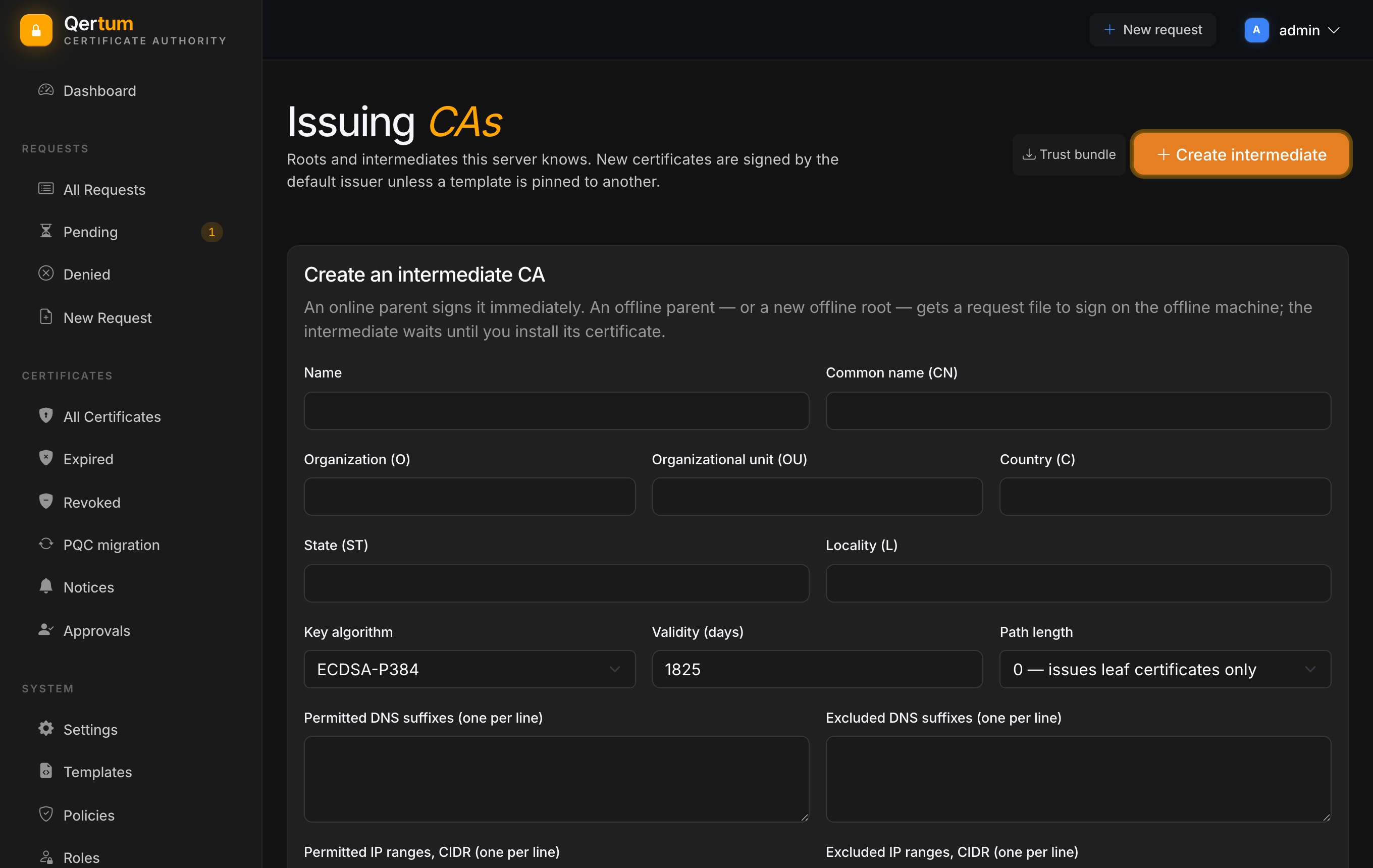The width and height of the screenshot is (1373, 868).
Task: Click the 'Issuing CAs' page title
Action: pyautogui.click(x=395, y=122)
